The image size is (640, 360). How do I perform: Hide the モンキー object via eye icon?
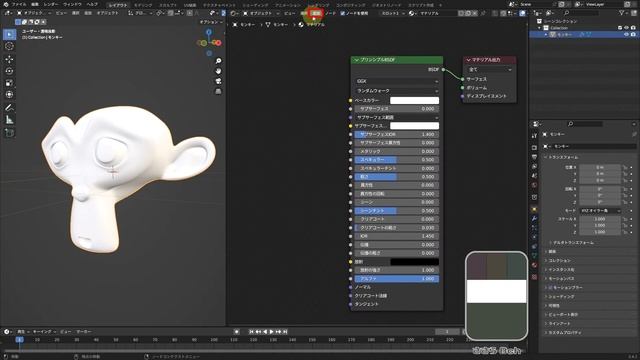tap(627, 35)
